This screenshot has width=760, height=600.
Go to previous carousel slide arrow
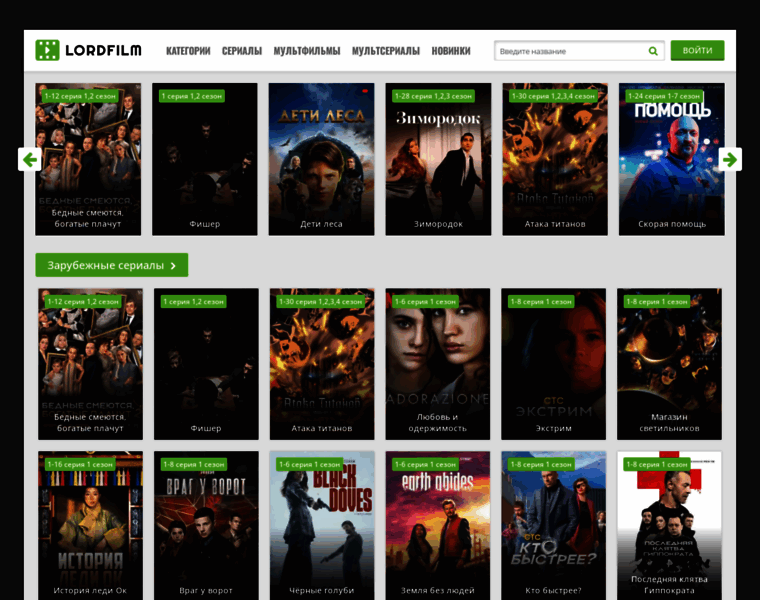pyautogui.click(x=30, y=159)
